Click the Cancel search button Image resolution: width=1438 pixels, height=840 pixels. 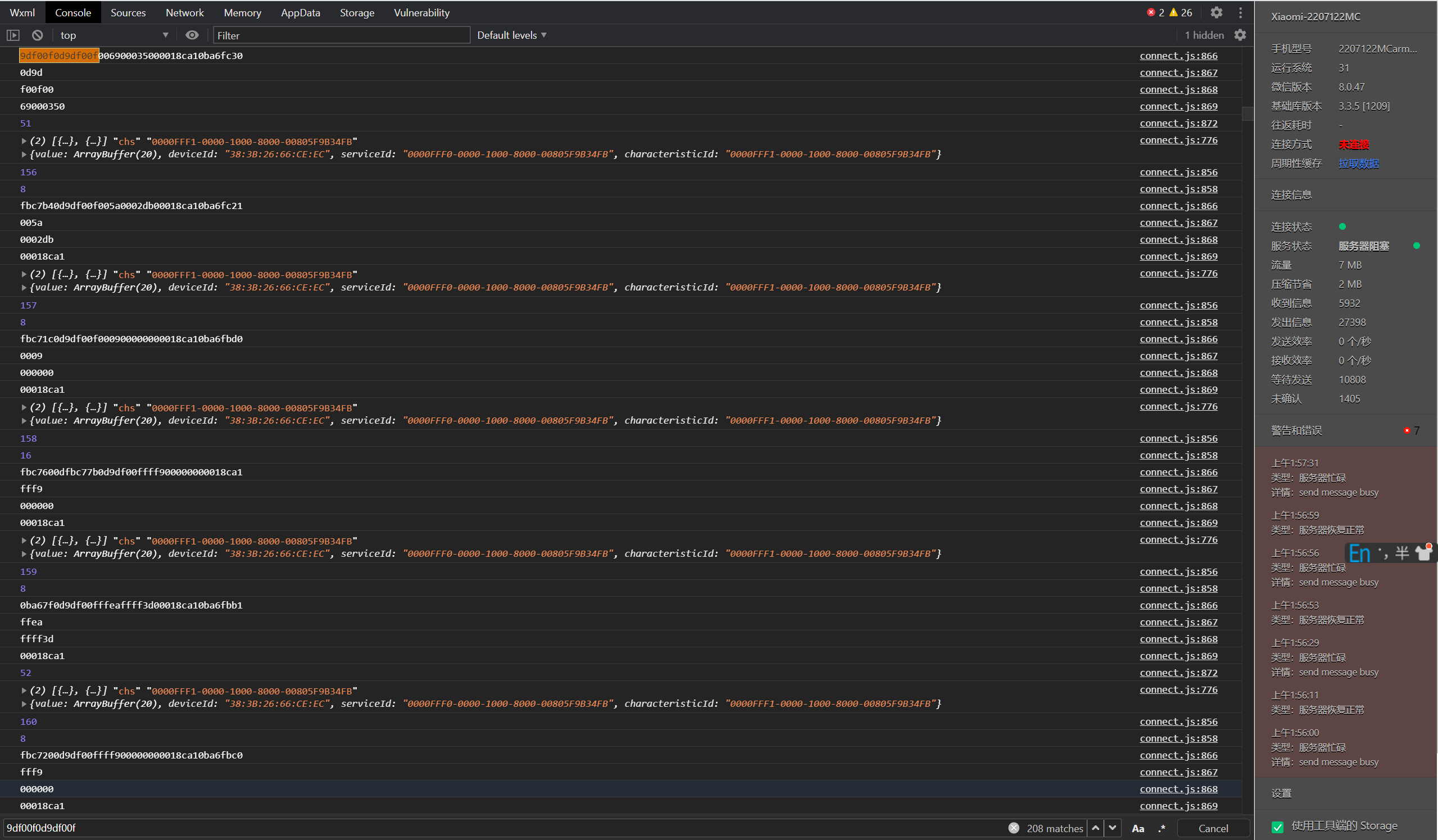click(1213, 828)
